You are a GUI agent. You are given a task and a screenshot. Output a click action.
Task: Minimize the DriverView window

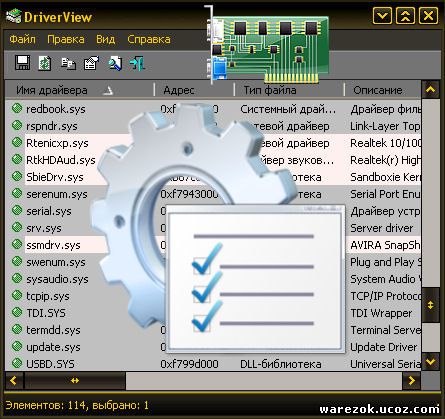coord(382,16)
